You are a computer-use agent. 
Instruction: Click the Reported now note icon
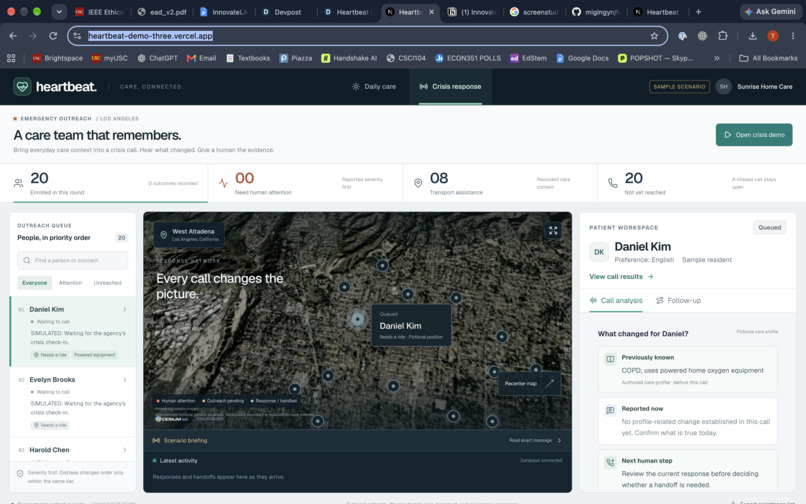(x=610, y=410)
